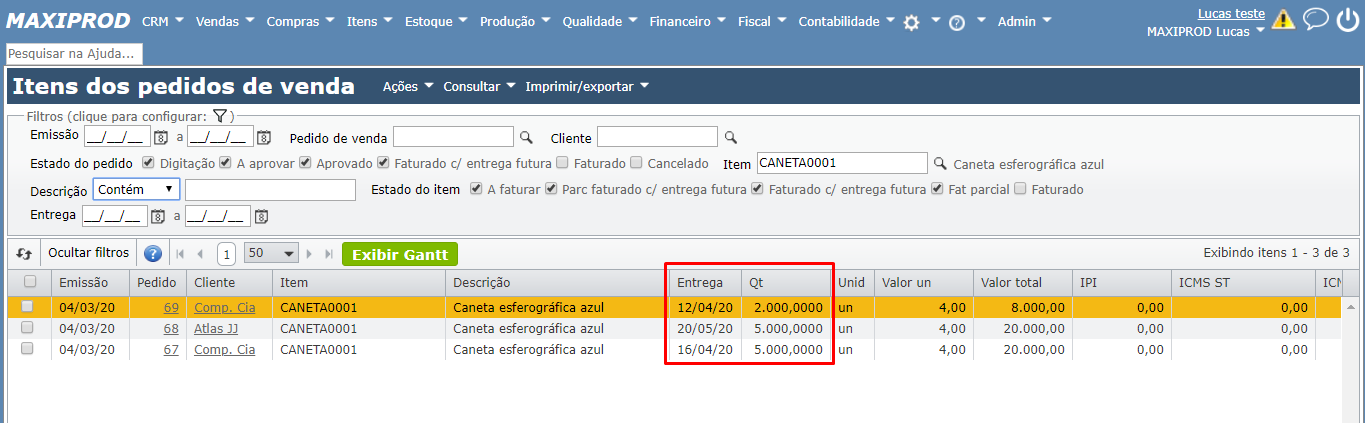Sort by the Valor total column header
The height and width of the screenshot is (423, 1365).
point(1022,283)
